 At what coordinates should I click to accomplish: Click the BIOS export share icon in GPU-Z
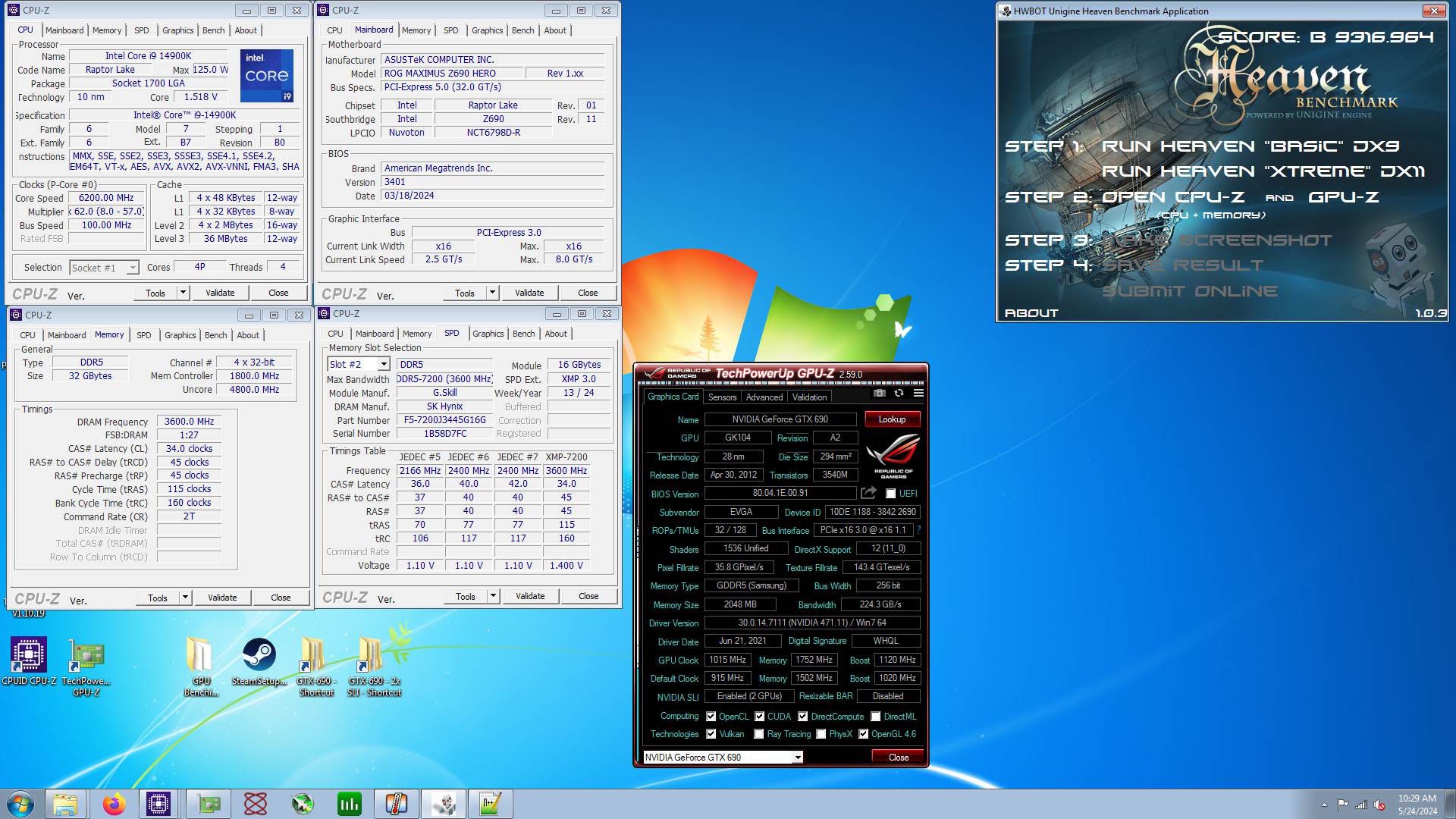pyautogui.click(x=869, y=493)
